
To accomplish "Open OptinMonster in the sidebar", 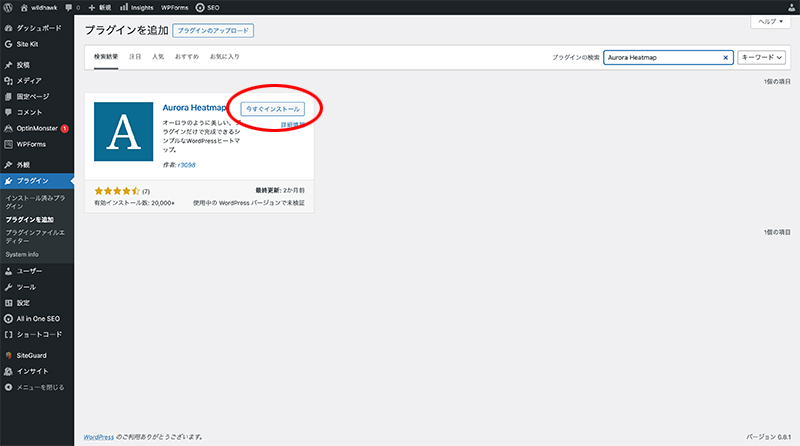I will (36, 128).
